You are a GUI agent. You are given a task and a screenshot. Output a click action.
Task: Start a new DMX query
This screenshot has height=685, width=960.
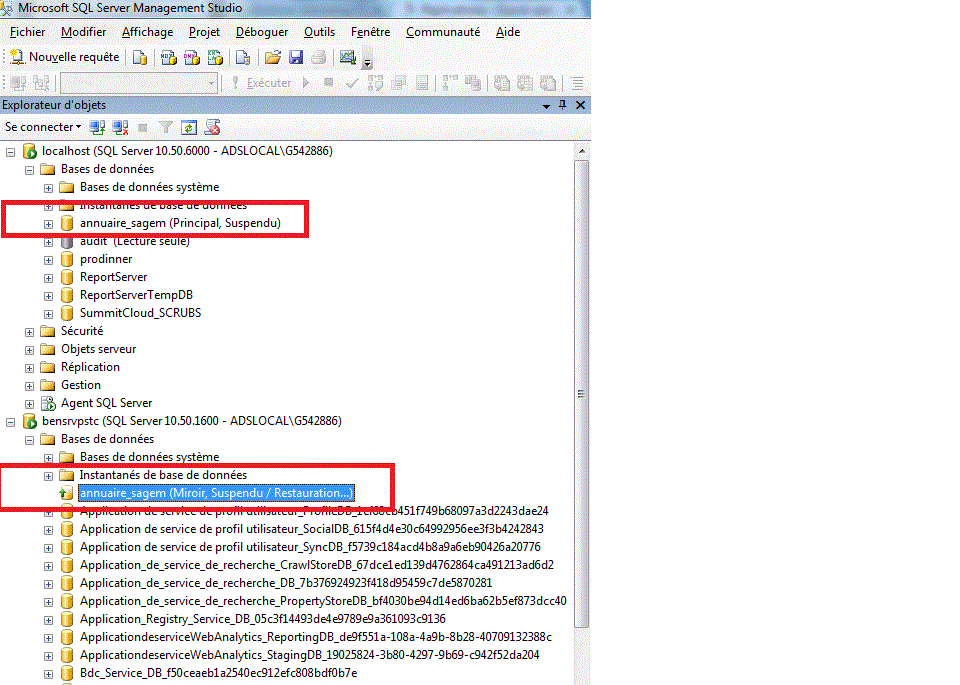(192, 58)
